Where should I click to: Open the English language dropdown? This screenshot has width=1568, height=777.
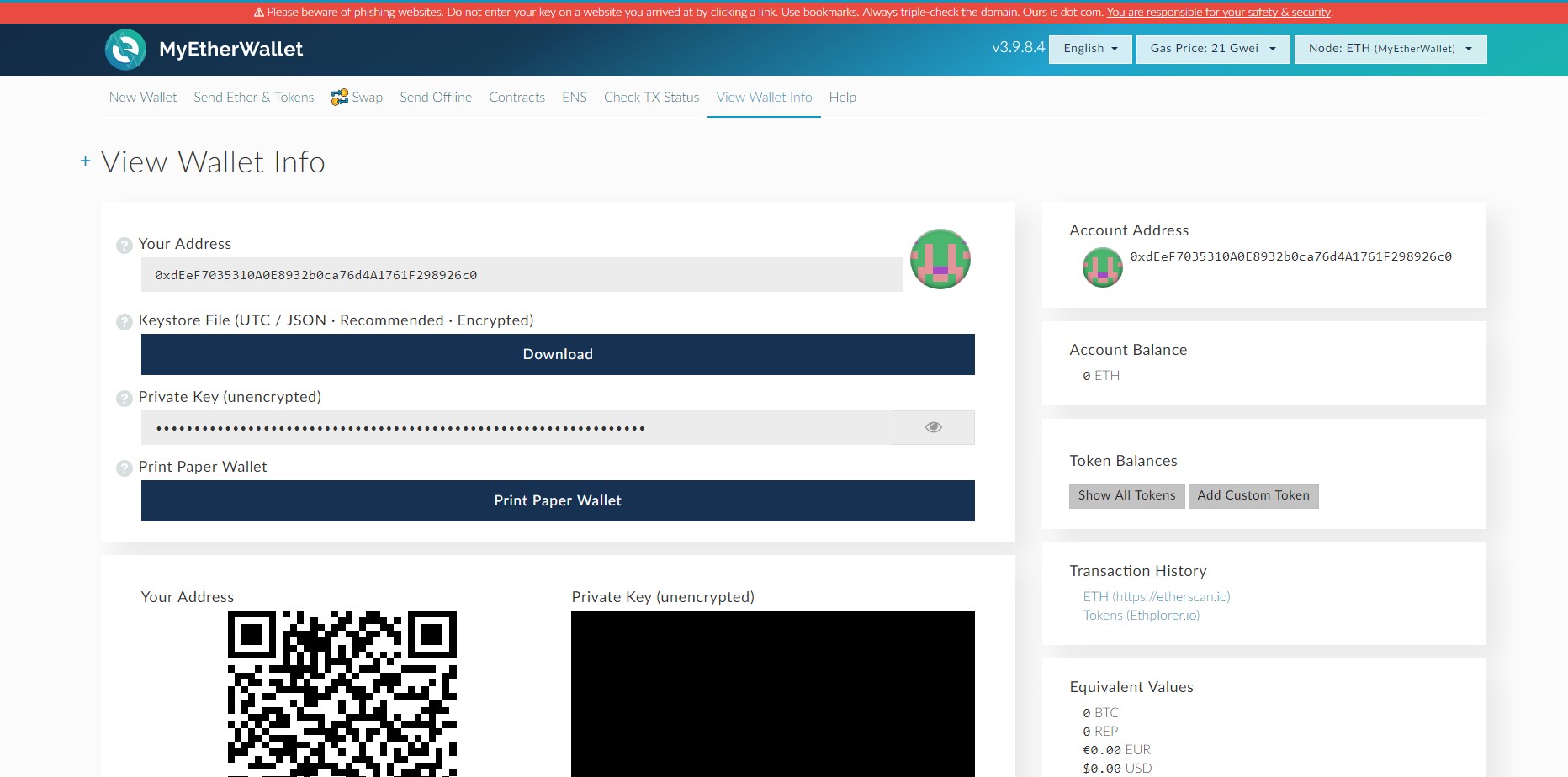1090,49
